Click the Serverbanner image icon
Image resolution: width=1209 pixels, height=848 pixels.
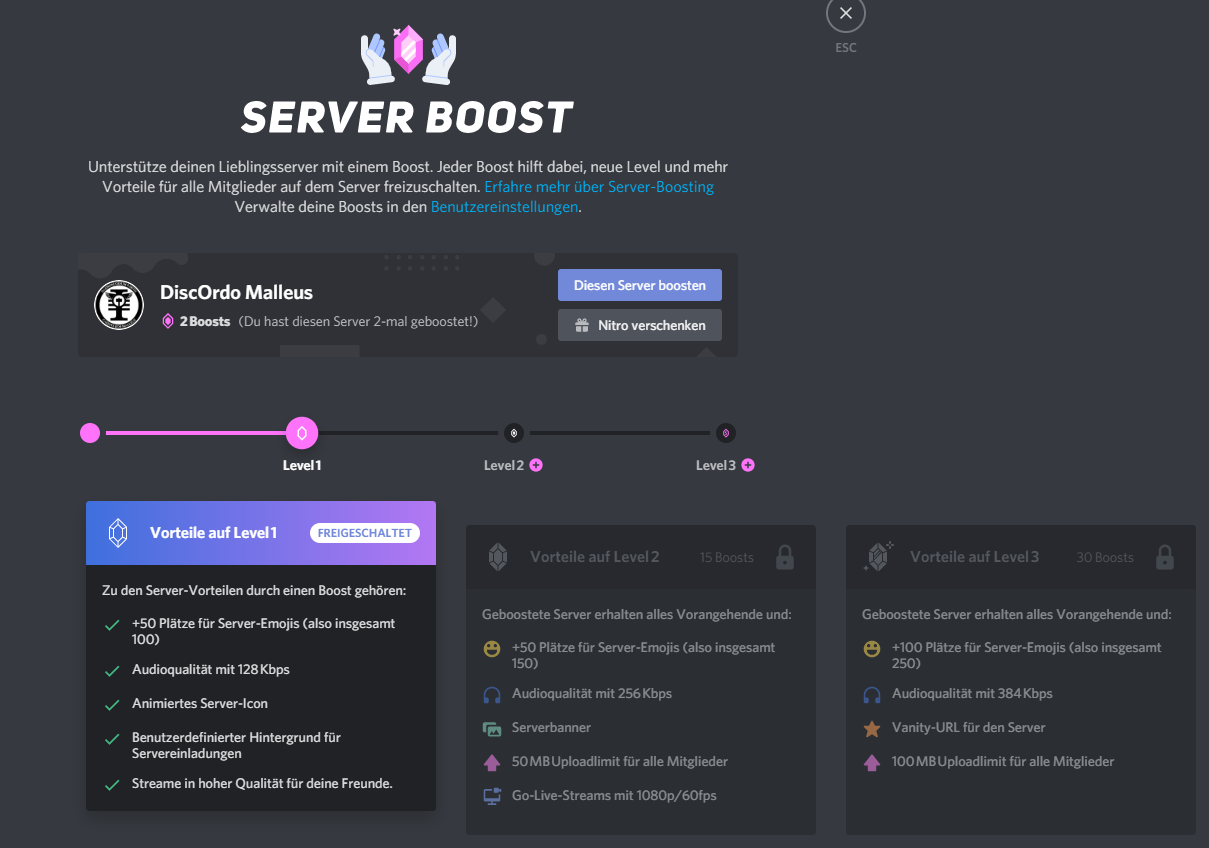[492, 729]
